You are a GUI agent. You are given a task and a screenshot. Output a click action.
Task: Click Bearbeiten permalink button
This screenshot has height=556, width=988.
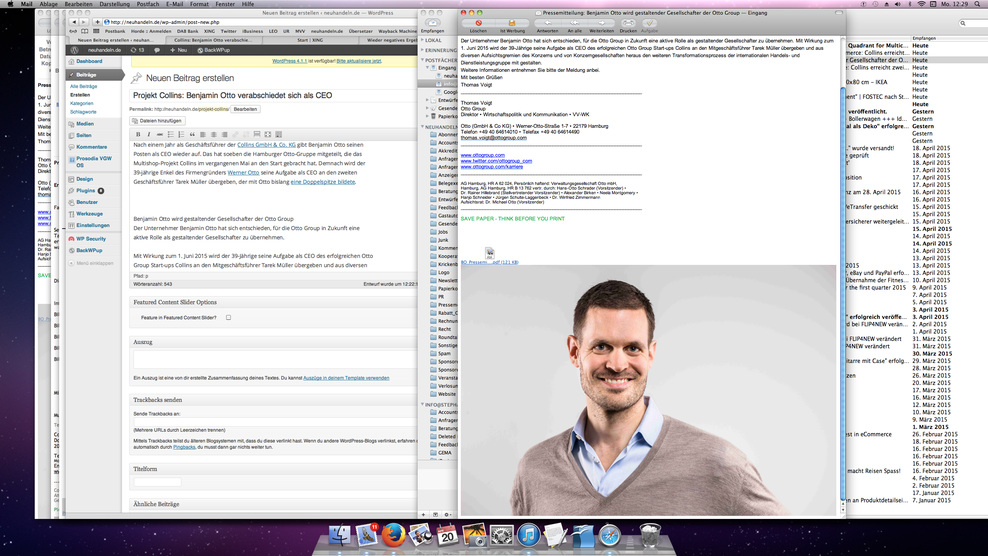point(245,109)
